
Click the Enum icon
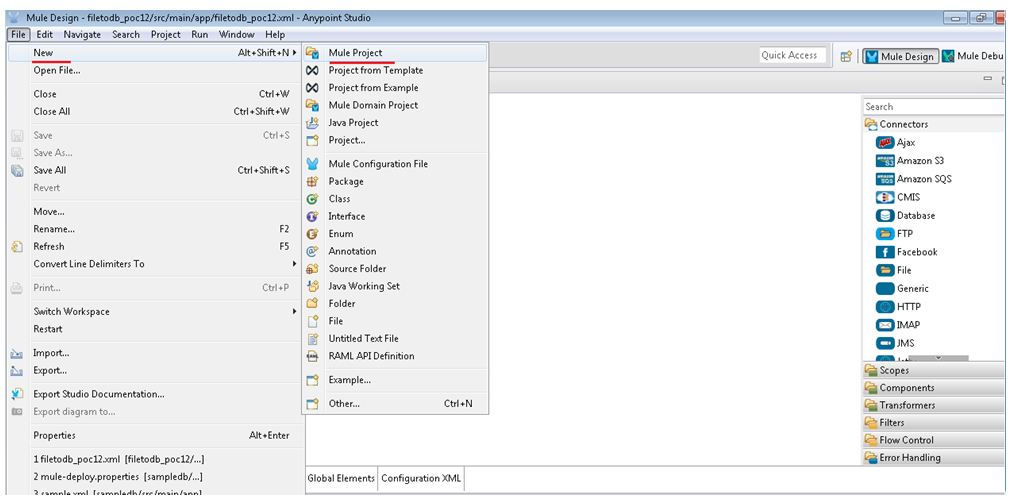click(x=312, y=233)
